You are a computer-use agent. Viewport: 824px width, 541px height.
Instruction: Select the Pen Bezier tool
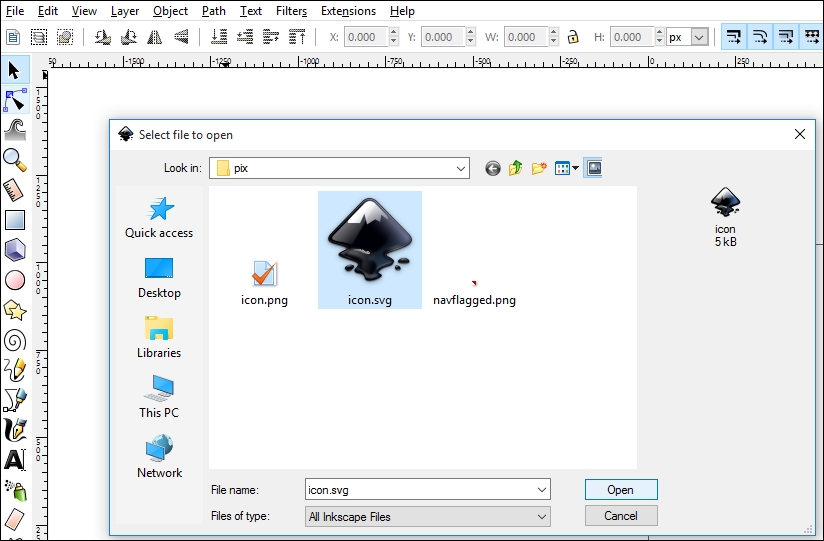(15, 400)
